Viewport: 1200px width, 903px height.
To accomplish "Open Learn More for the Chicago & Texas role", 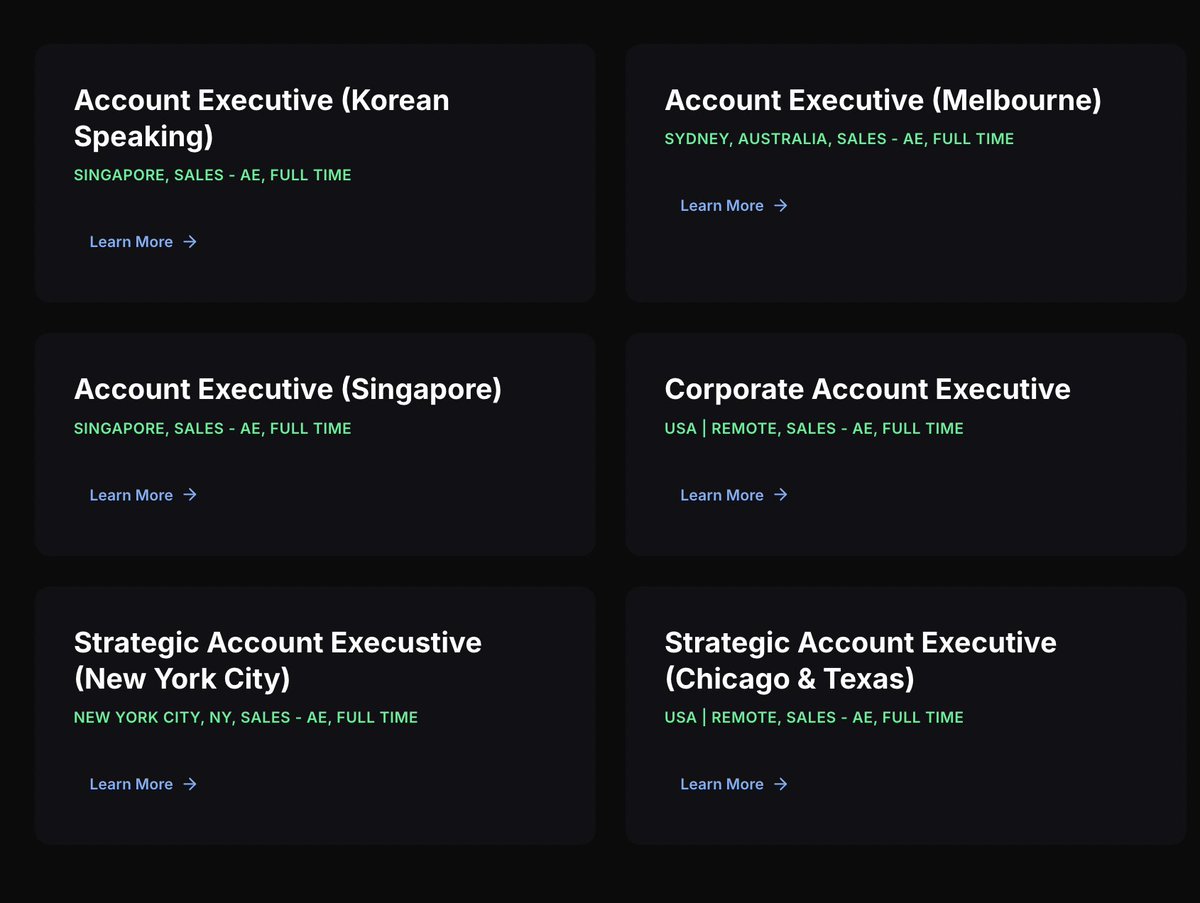I will tap(734, 784).
